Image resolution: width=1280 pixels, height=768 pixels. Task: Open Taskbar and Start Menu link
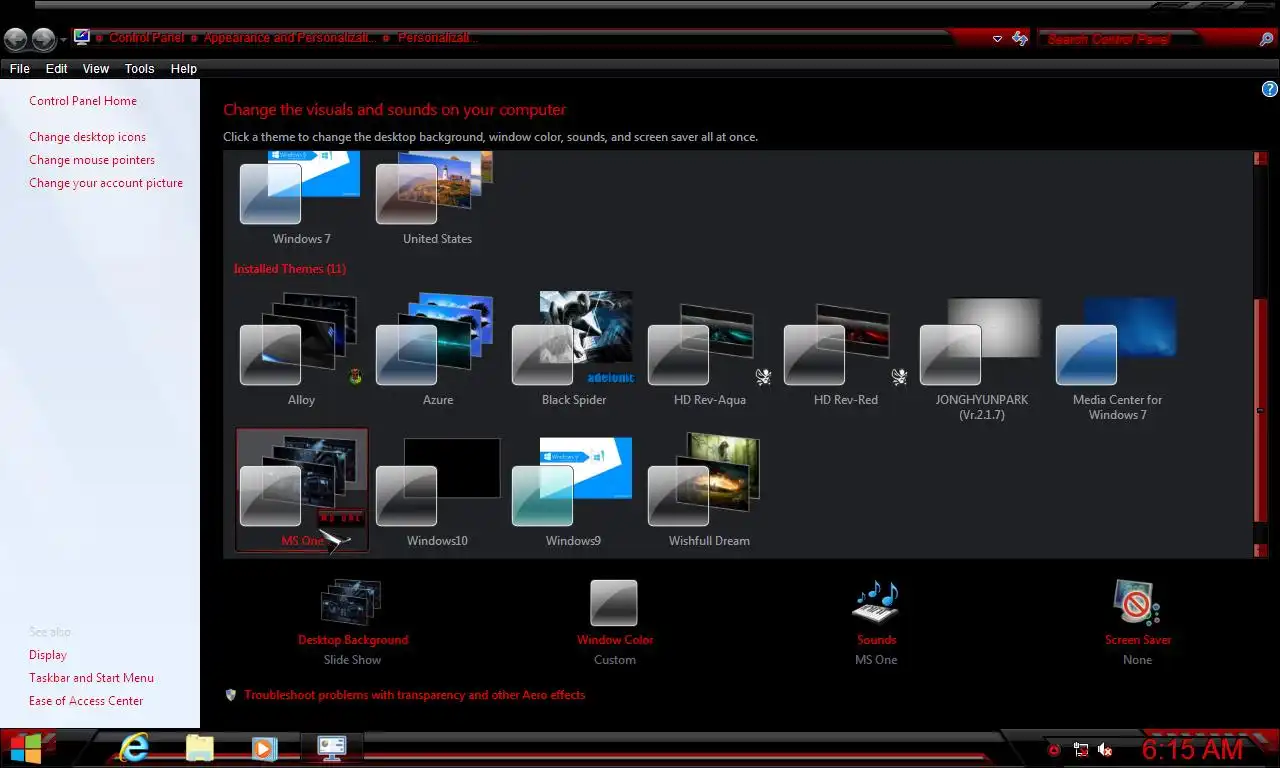coord(91,678)
